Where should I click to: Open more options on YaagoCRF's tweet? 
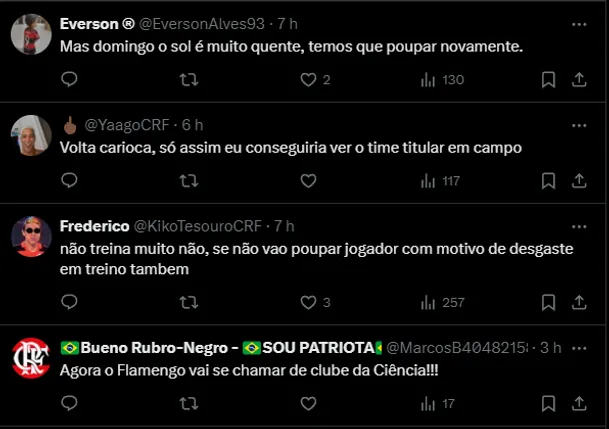579,124
